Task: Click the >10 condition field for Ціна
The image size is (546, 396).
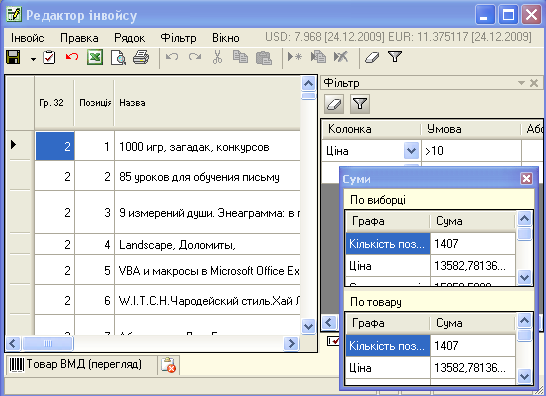Action: [471, 151]
